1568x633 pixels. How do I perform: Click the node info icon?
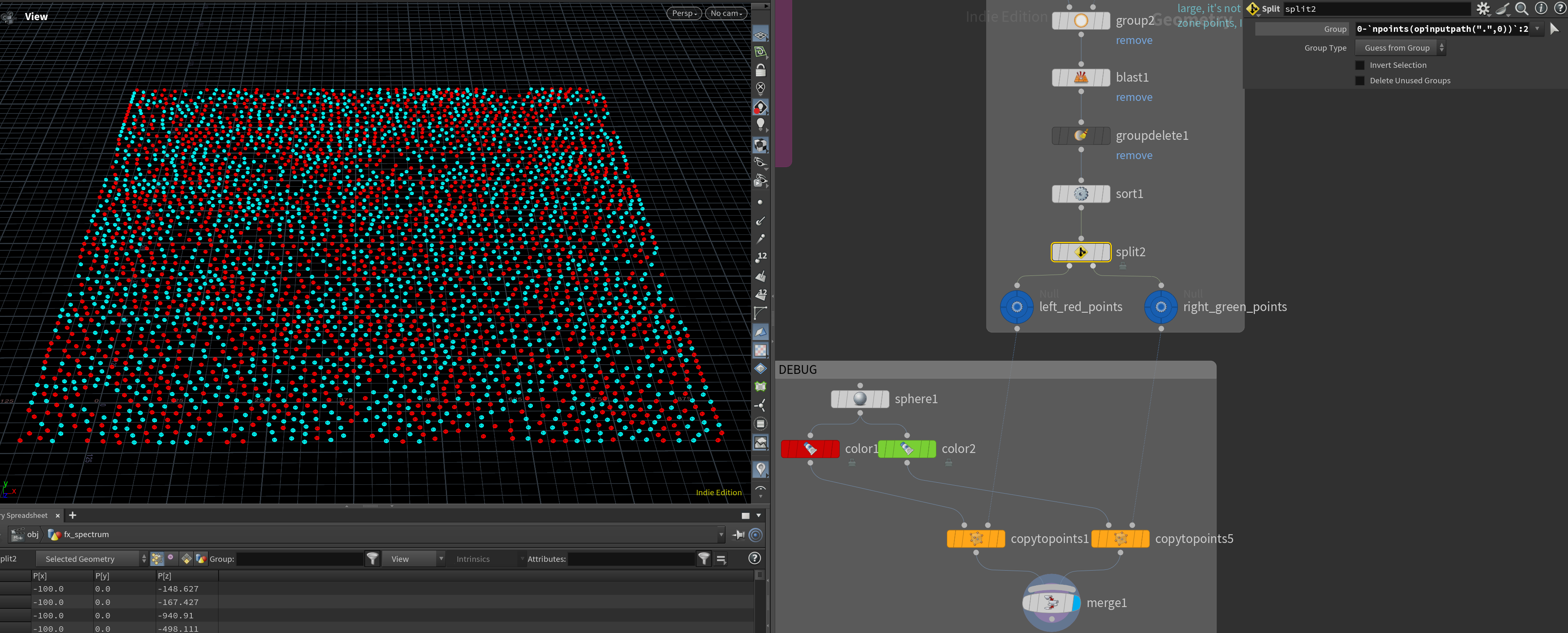click(1541, 8)
